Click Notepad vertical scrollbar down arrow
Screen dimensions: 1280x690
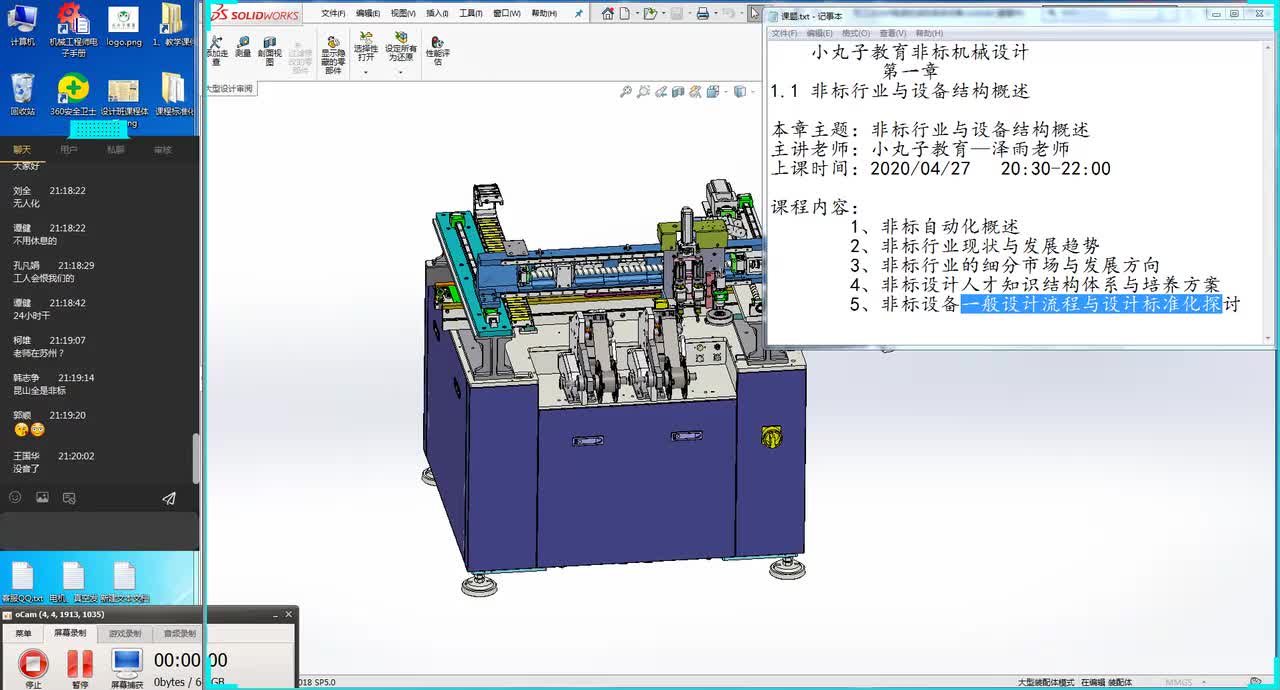[1268, 339]
